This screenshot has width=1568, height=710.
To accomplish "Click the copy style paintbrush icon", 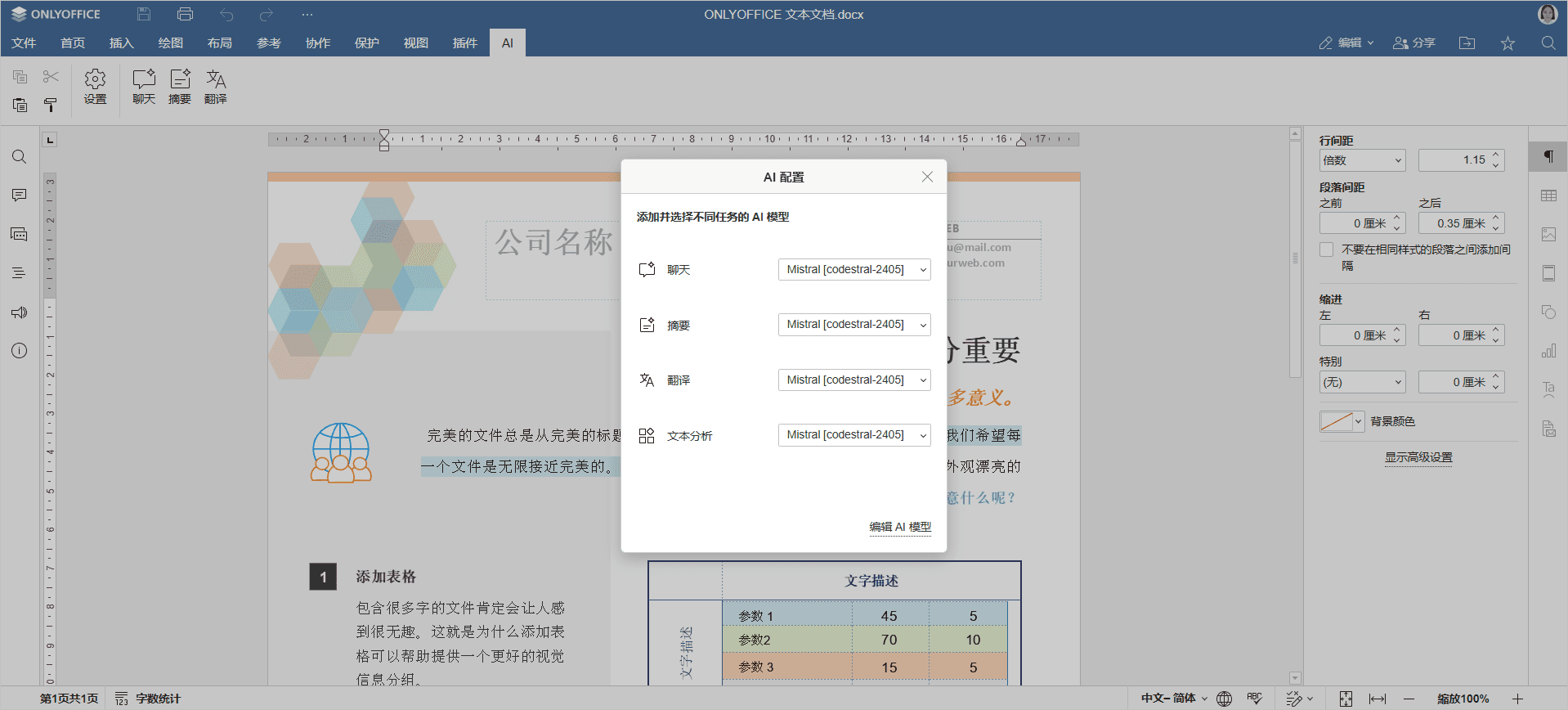I will pyautogui.click(x=51, y=105).
